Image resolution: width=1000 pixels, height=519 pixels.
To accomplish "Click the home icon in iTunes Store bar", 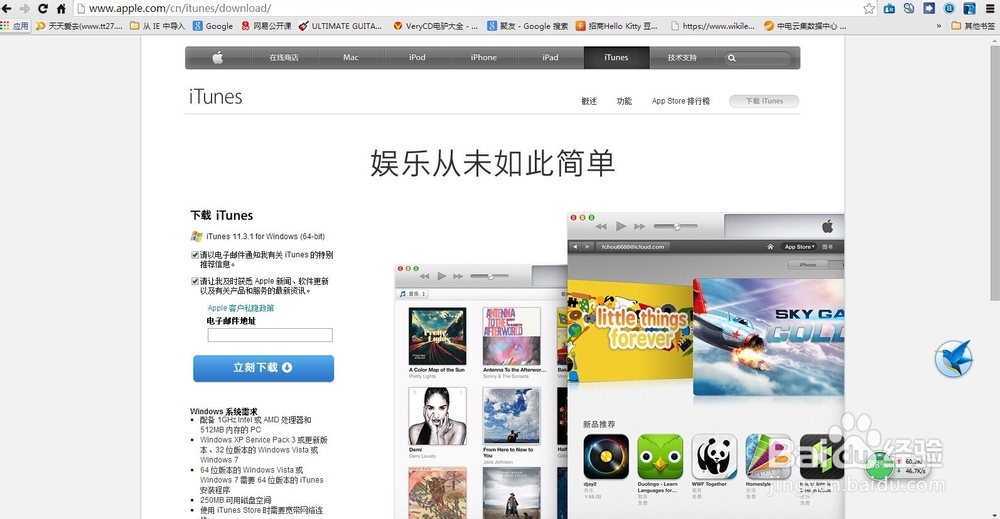I will click(770, 247).
